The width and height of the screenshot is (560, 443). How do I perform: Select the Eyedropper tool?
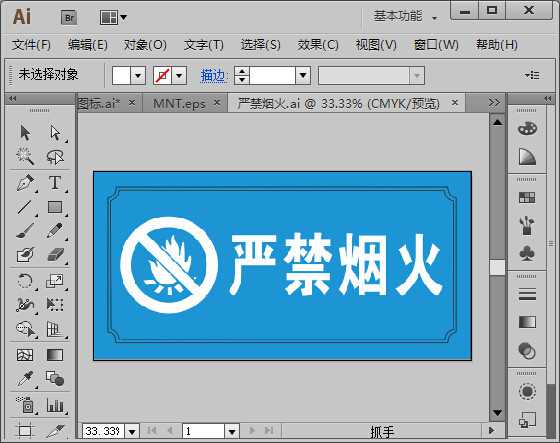[25, 379]
